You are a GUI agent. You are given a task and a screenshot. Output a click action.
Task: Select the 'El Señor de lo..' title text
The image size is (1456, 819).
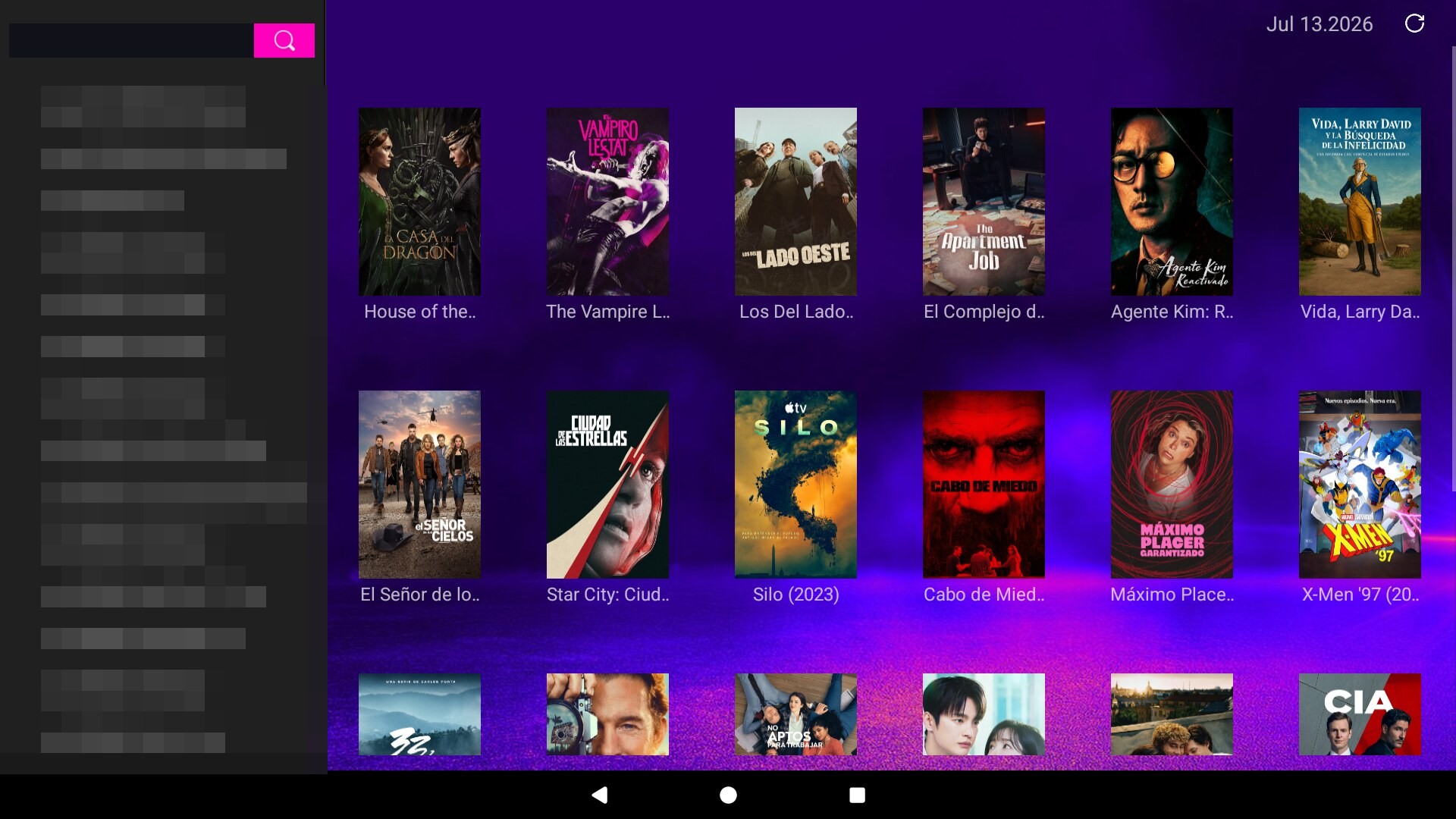point(419,595)
